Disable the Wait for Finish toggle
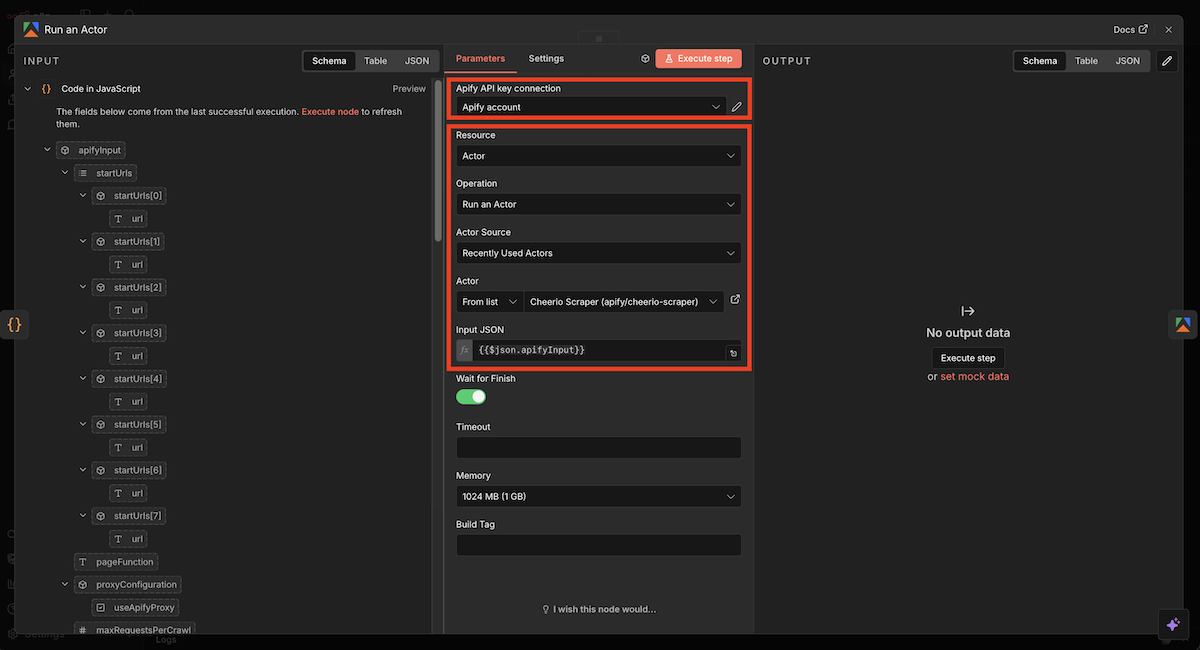This screenshot has width=1200, height=650. tap(471, 397)
